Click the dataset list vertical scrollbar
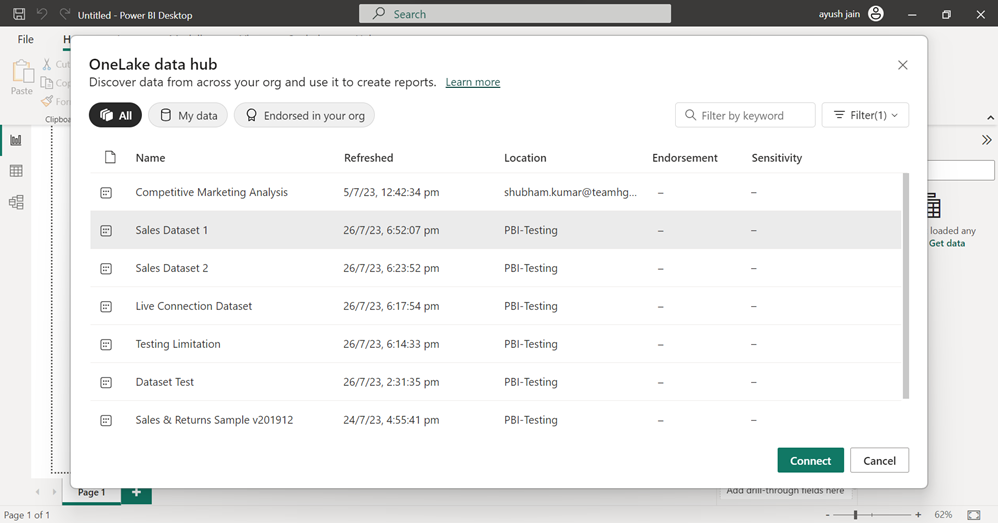The image size is (998, 523). click(x=906, y=286)
